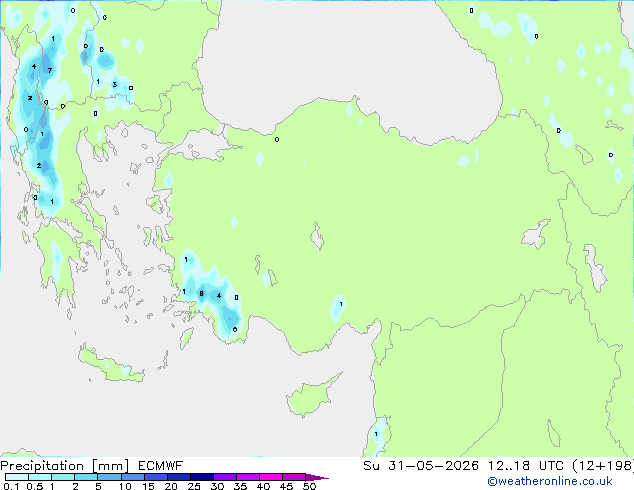Click the 1–2 mm legend color swatch

click(x=63, y=477)
